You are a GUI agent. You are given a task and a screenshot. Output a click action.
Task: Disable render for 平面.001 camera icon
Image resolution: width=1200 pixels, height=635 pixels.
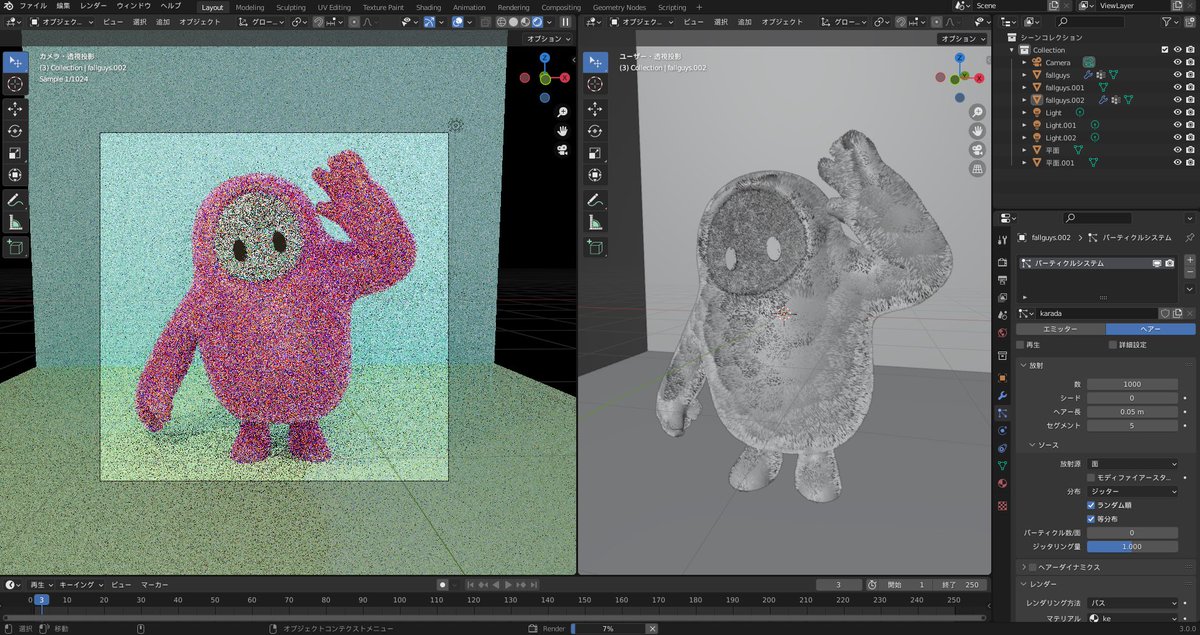click(x=1190, y=162)
